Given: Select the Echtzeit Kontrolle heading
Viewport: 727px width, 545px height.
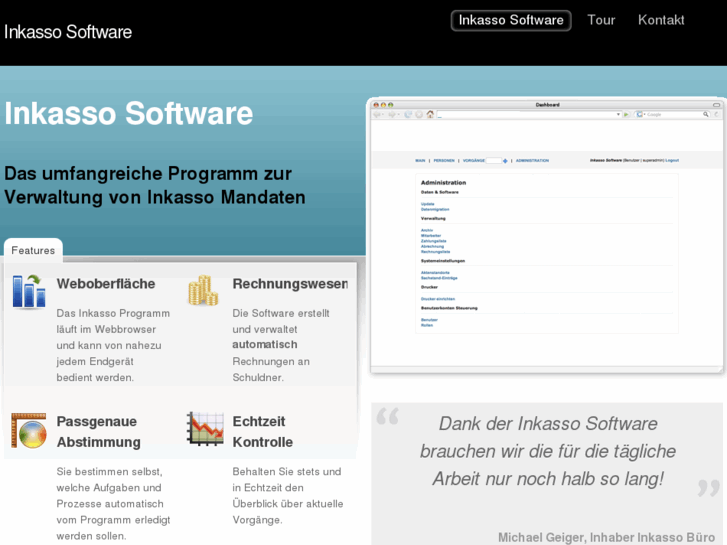Looking at the screenshot, I should 262,431.
